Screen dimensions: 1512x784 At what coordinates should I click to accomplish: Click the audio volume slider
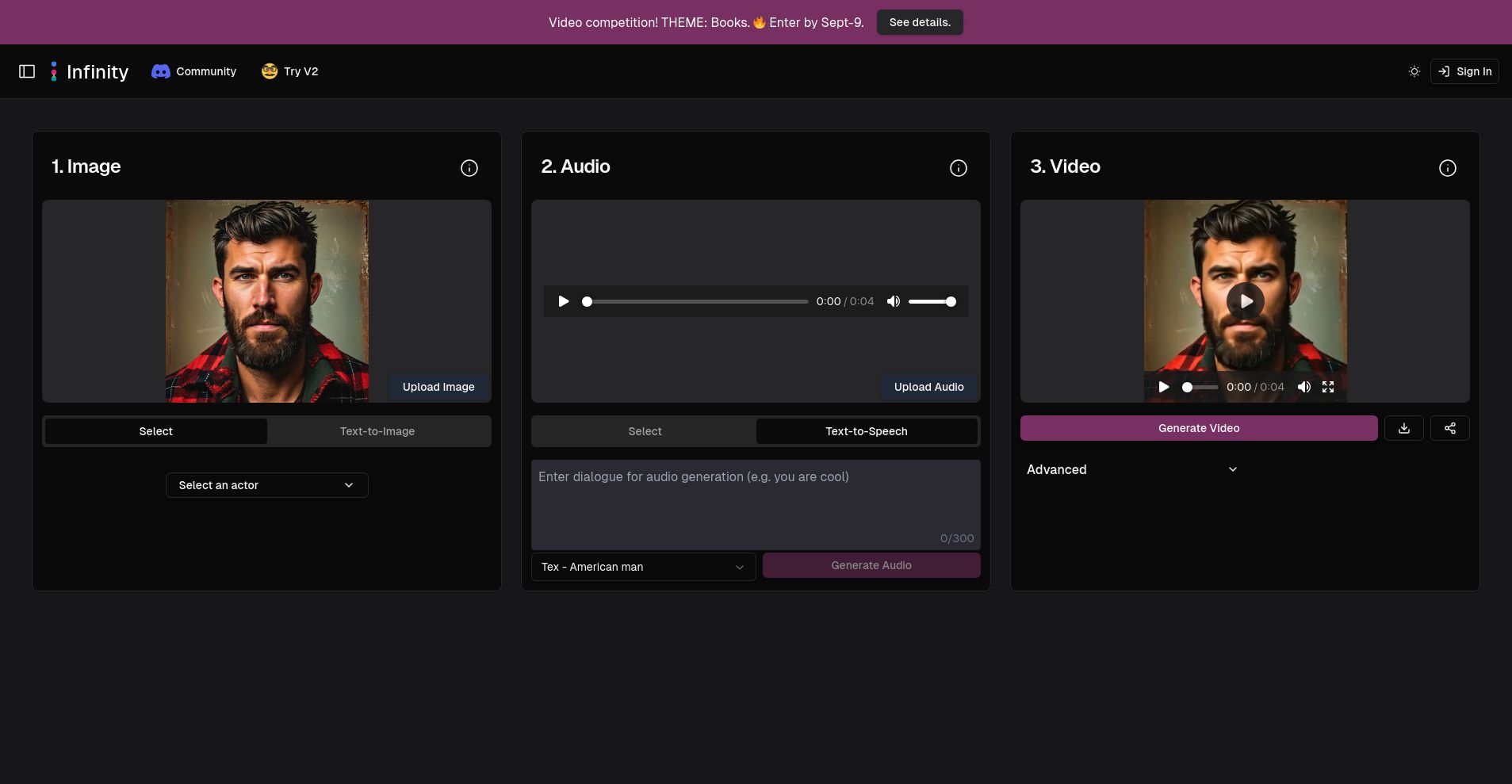coord(933,301)
